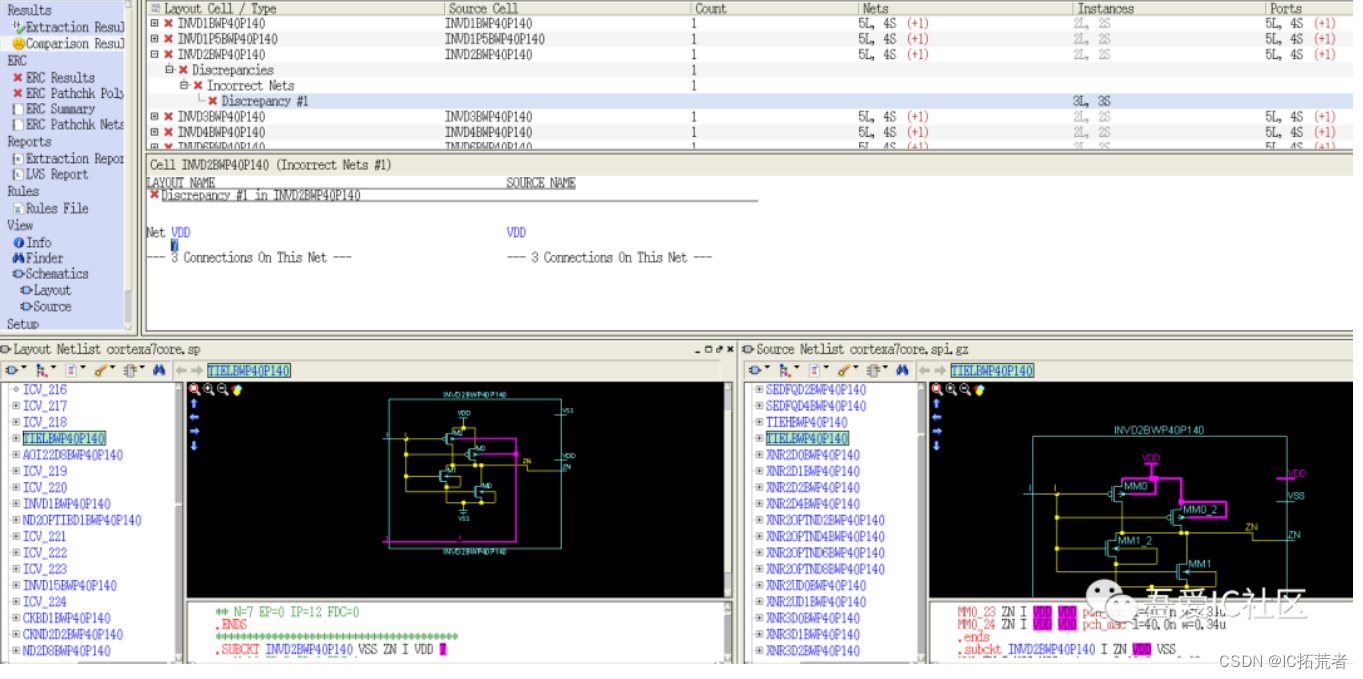1363x679 pixels.
Task: Collapse INVD2BWP40P140 results row
Action: click(x=154, y=54)
